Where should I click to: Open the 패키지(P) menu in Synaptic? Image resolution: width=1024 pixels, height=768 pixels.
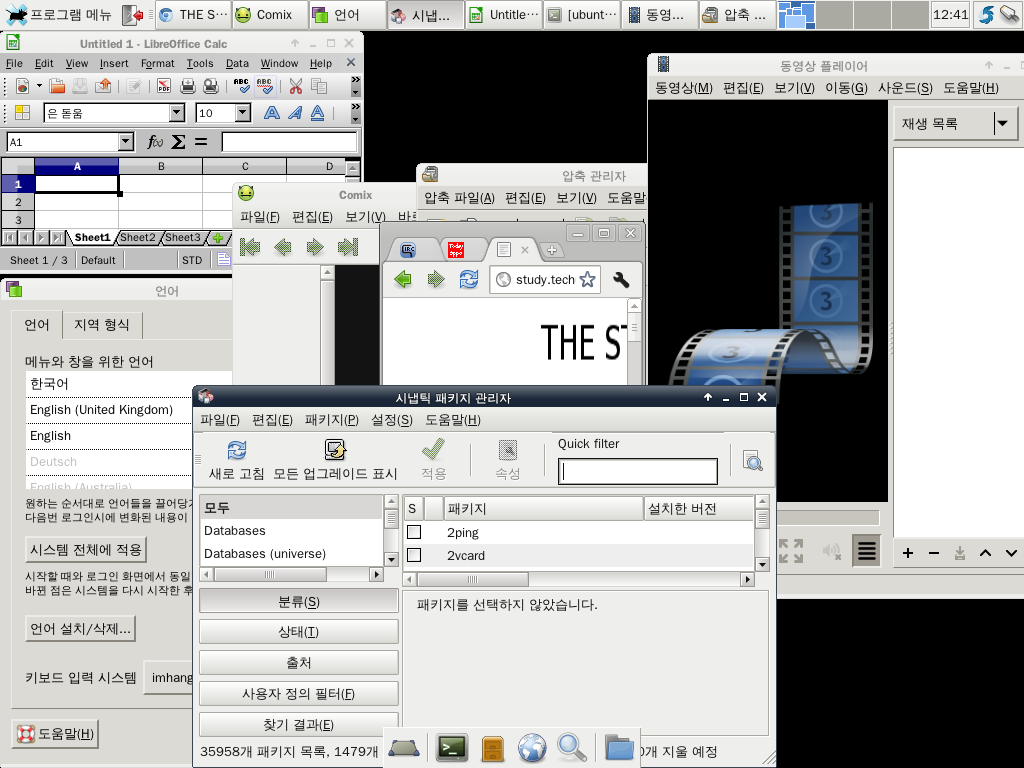point(332,420)
